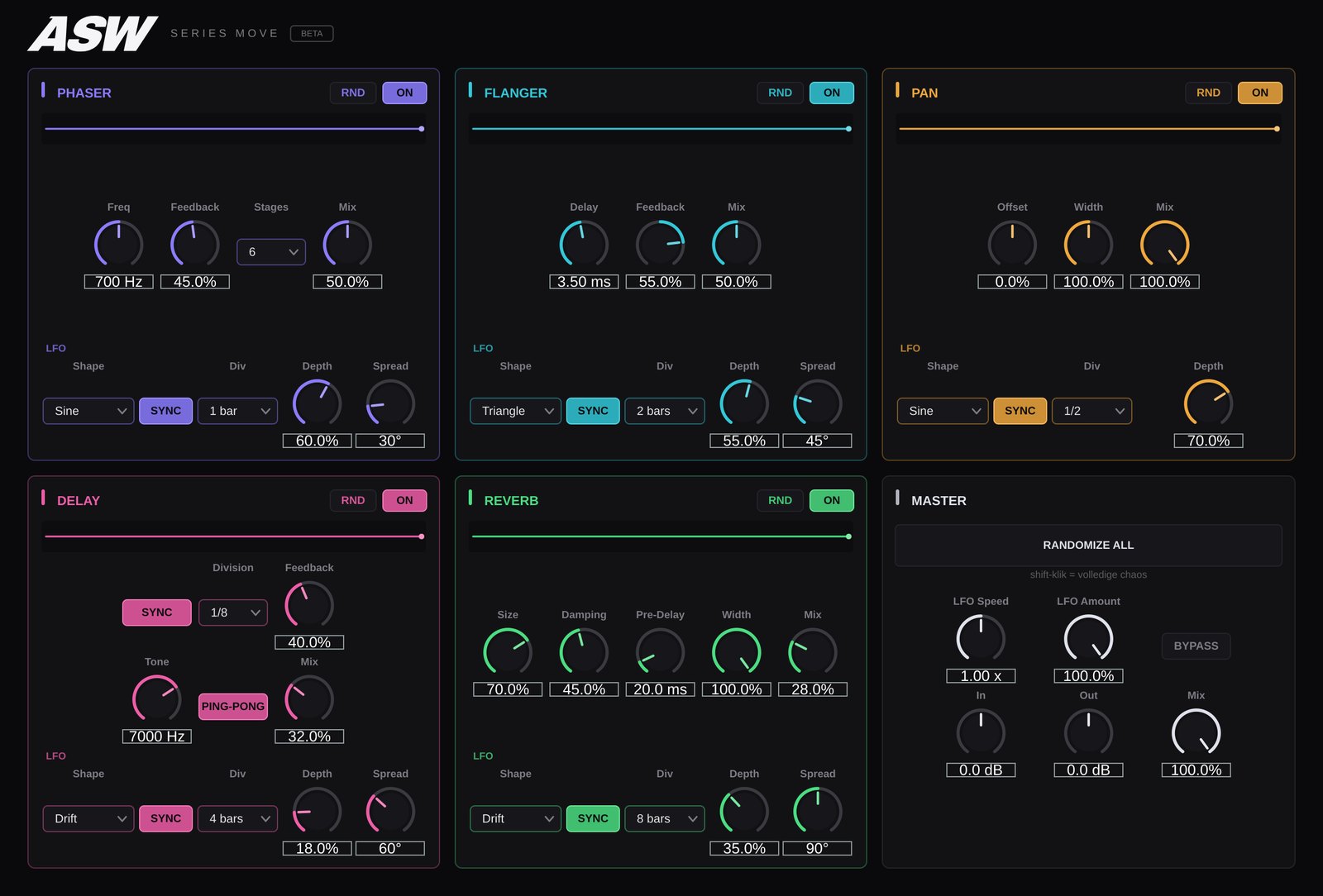Toggle the Pan ON button
Screen dimensions: 1323x896
coord(1259,93)
